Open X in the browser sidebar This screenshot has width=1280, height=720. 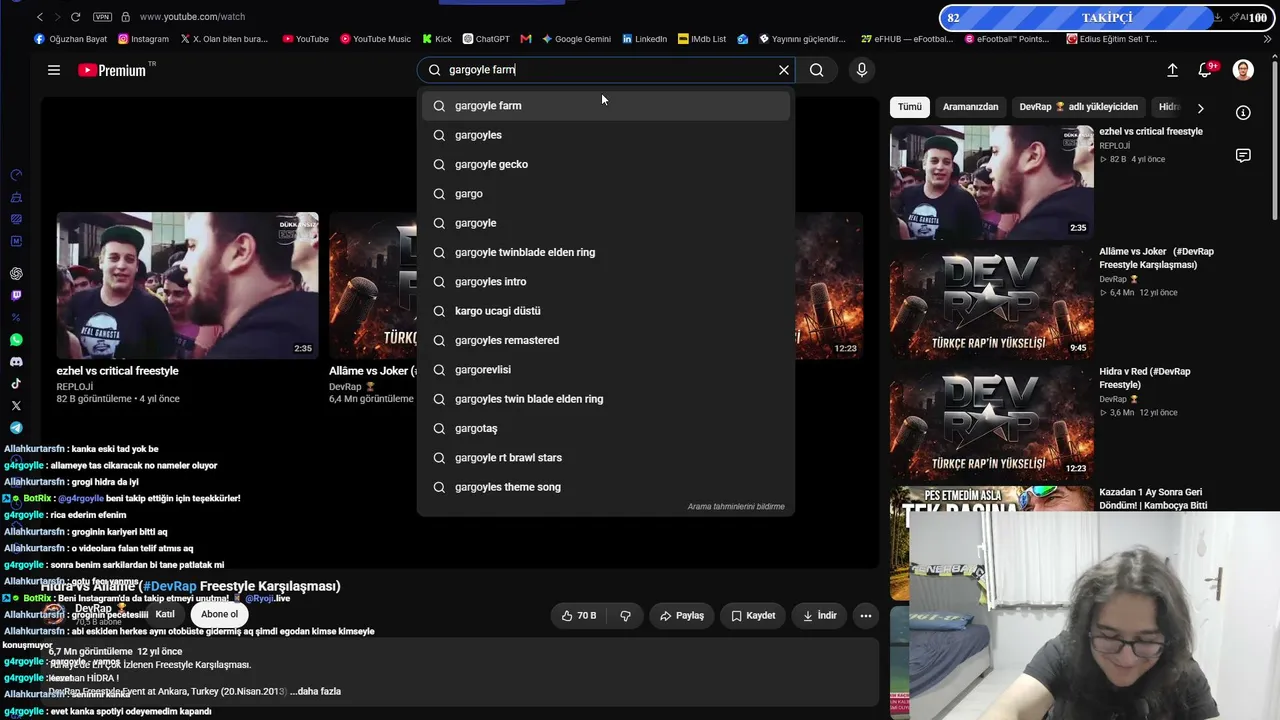16,406
